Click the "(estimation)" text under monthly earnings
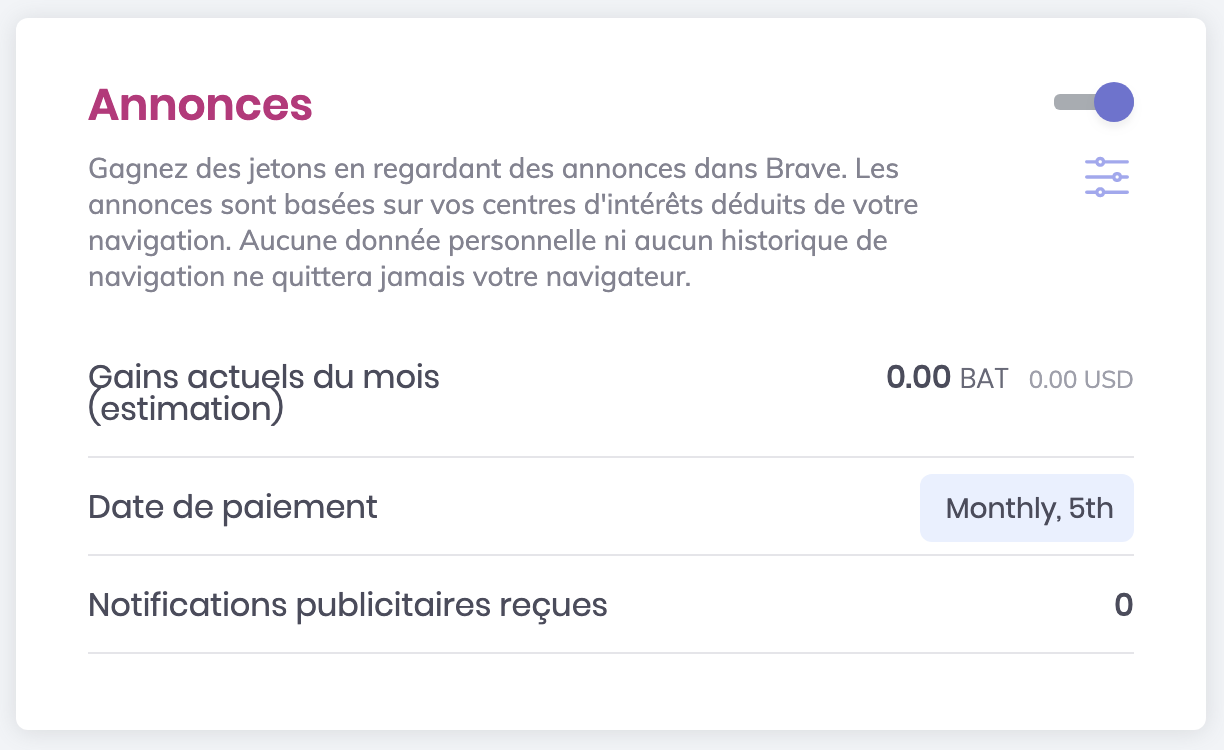Screen dimensions: 1224x750 point(186,409)
